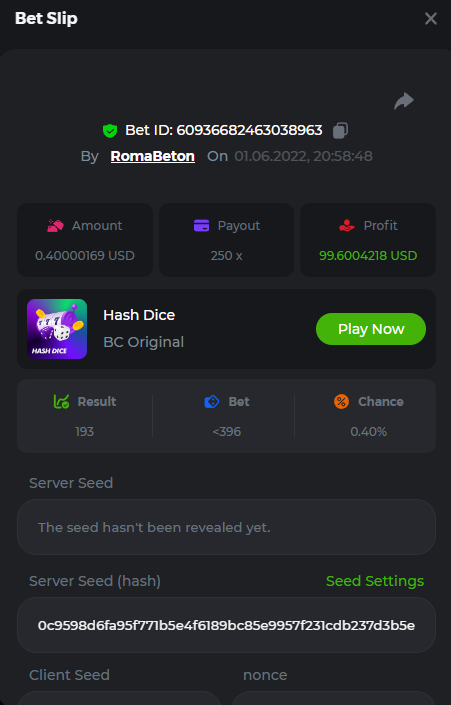Viewport: 451px width, 705px height.
Task: Click the Hash Dice title text
Action: (x=139, y=315)
